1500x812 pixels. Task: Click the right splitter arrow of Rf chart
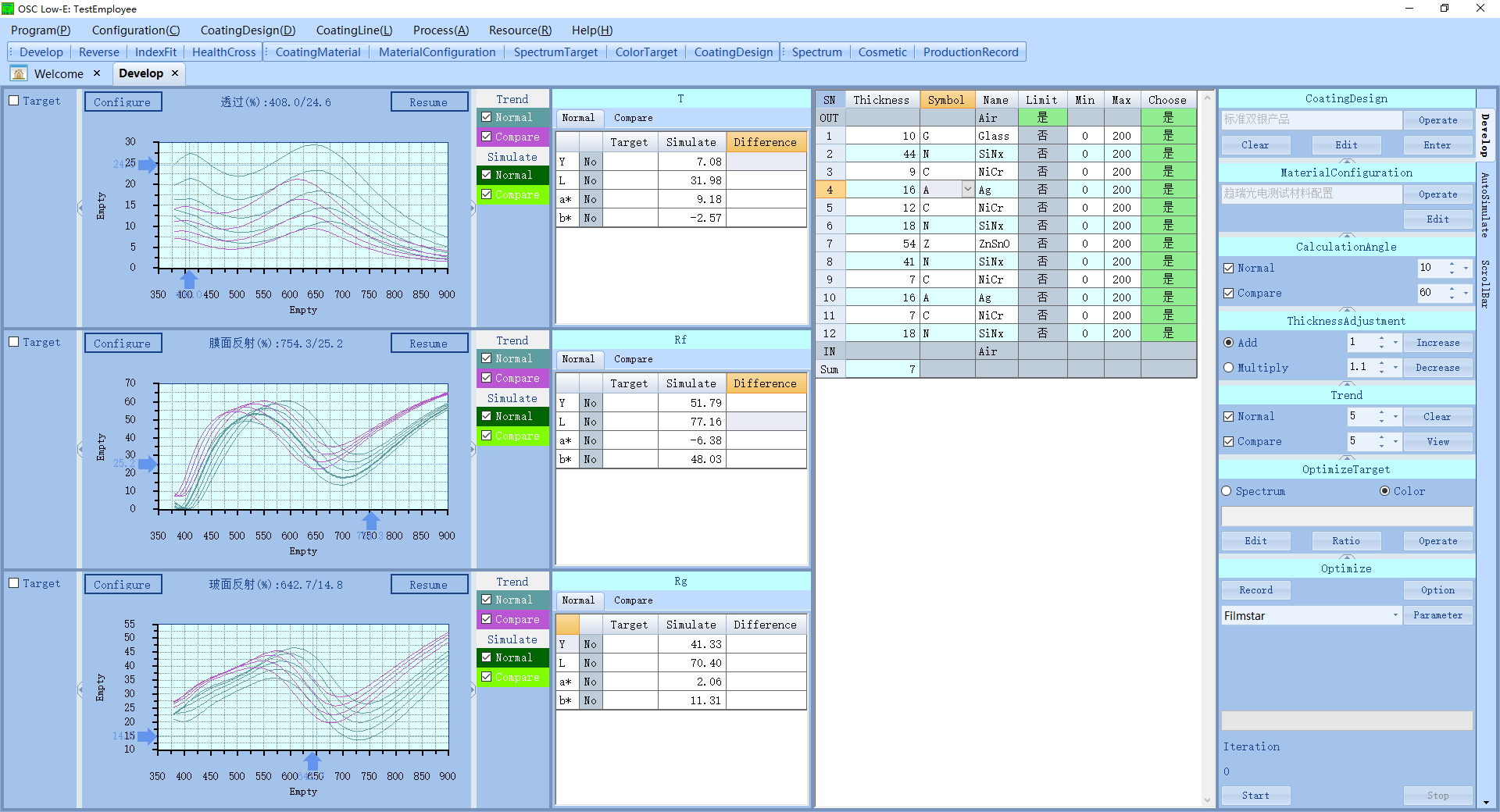click(x=473, y=449)
